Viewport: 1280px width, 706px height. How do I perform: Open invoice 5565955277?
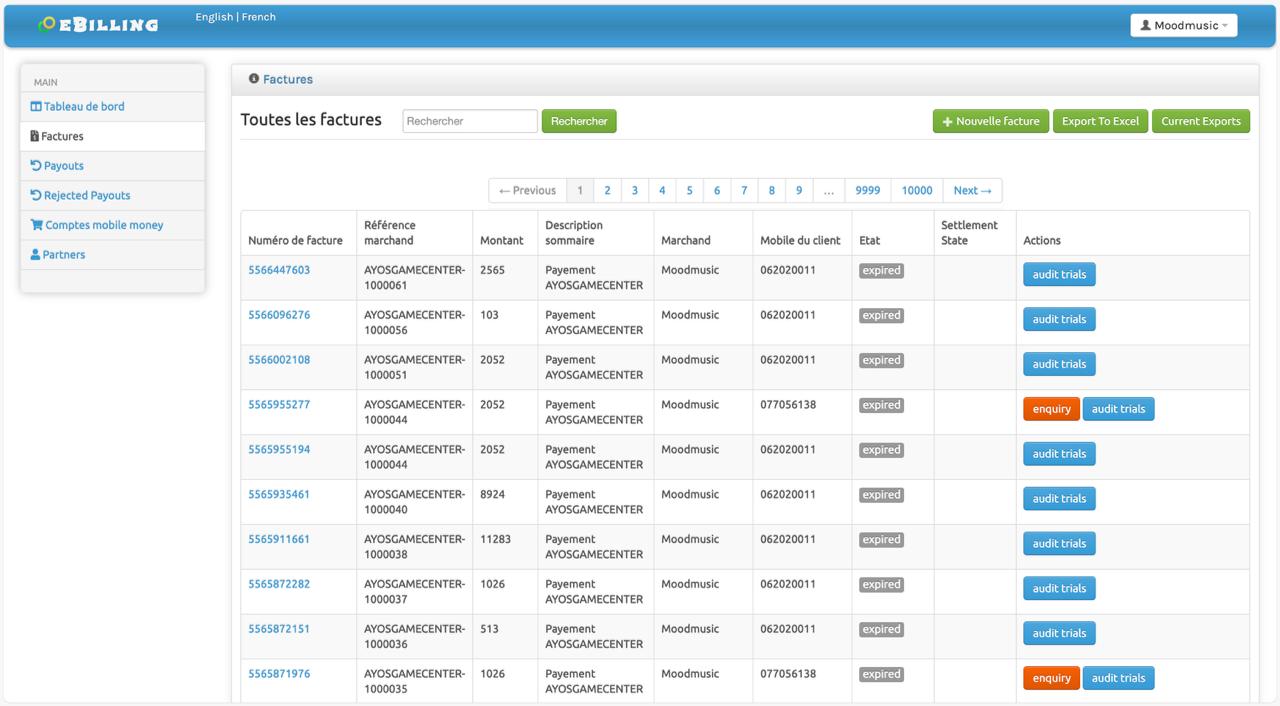click(x=279, y=405)
